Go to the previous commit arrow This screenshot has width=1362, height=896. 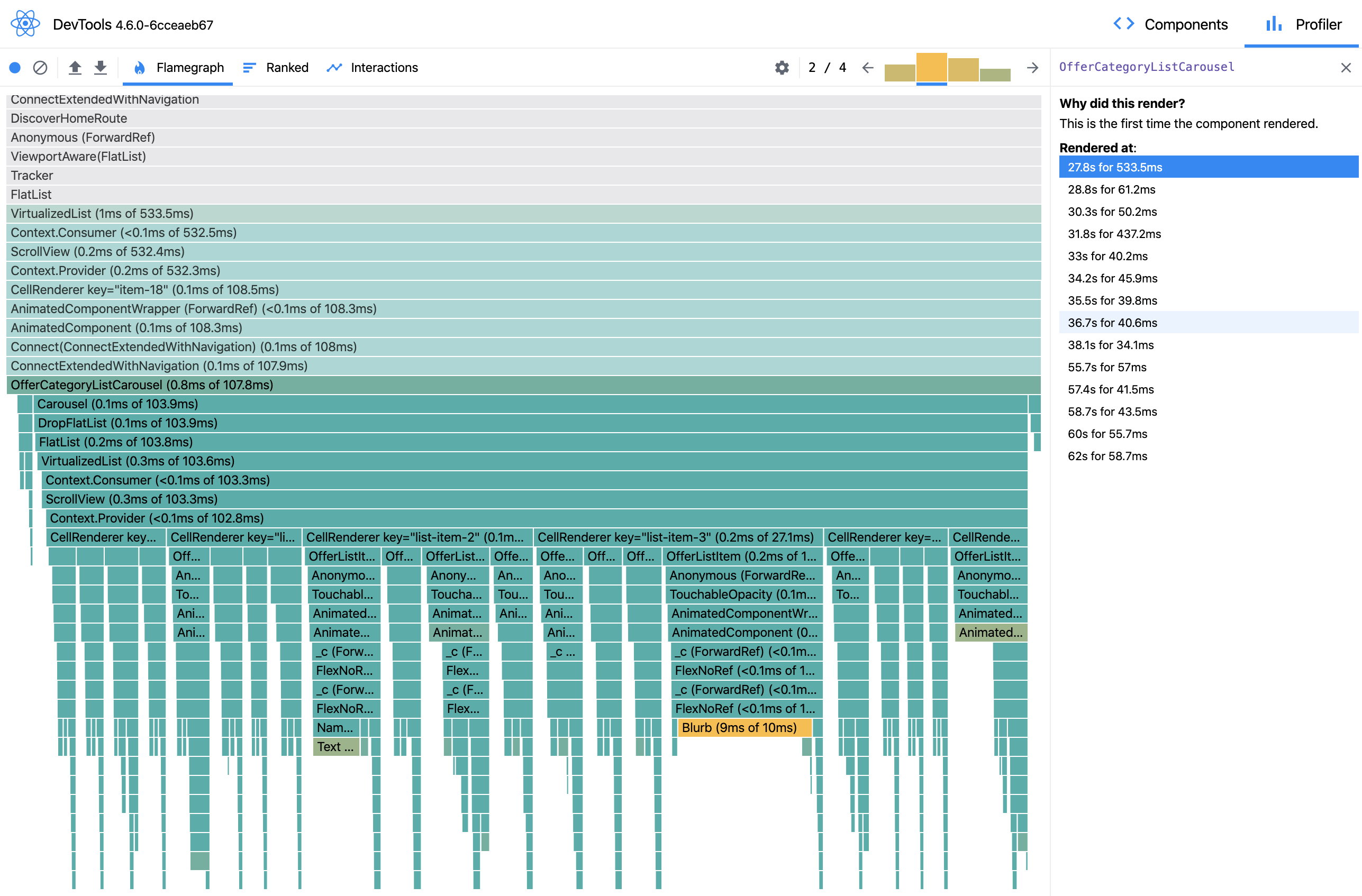[868, 68]
